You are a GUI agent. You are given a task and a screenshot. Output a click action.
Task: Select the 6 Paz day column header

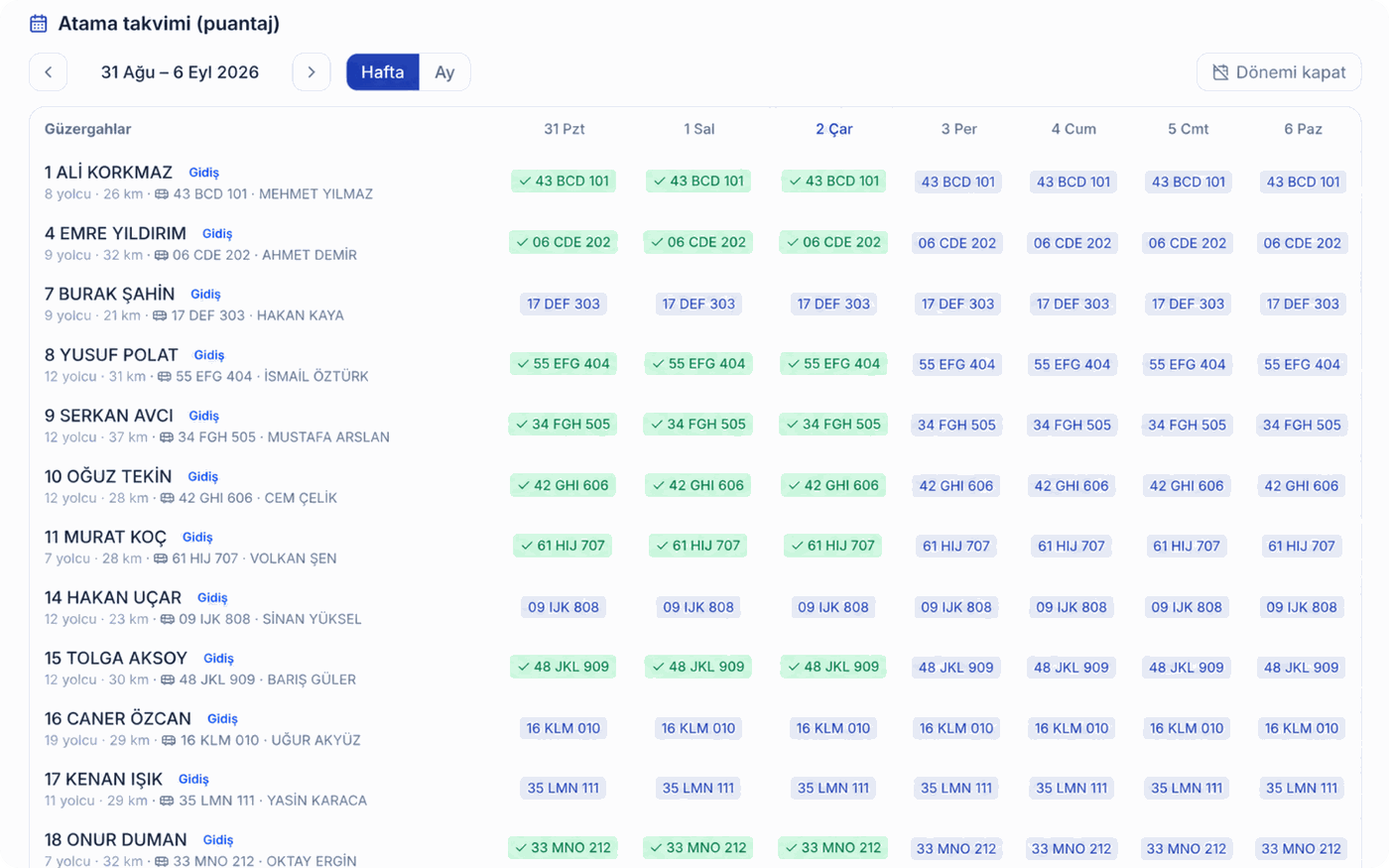(1304, 129)
